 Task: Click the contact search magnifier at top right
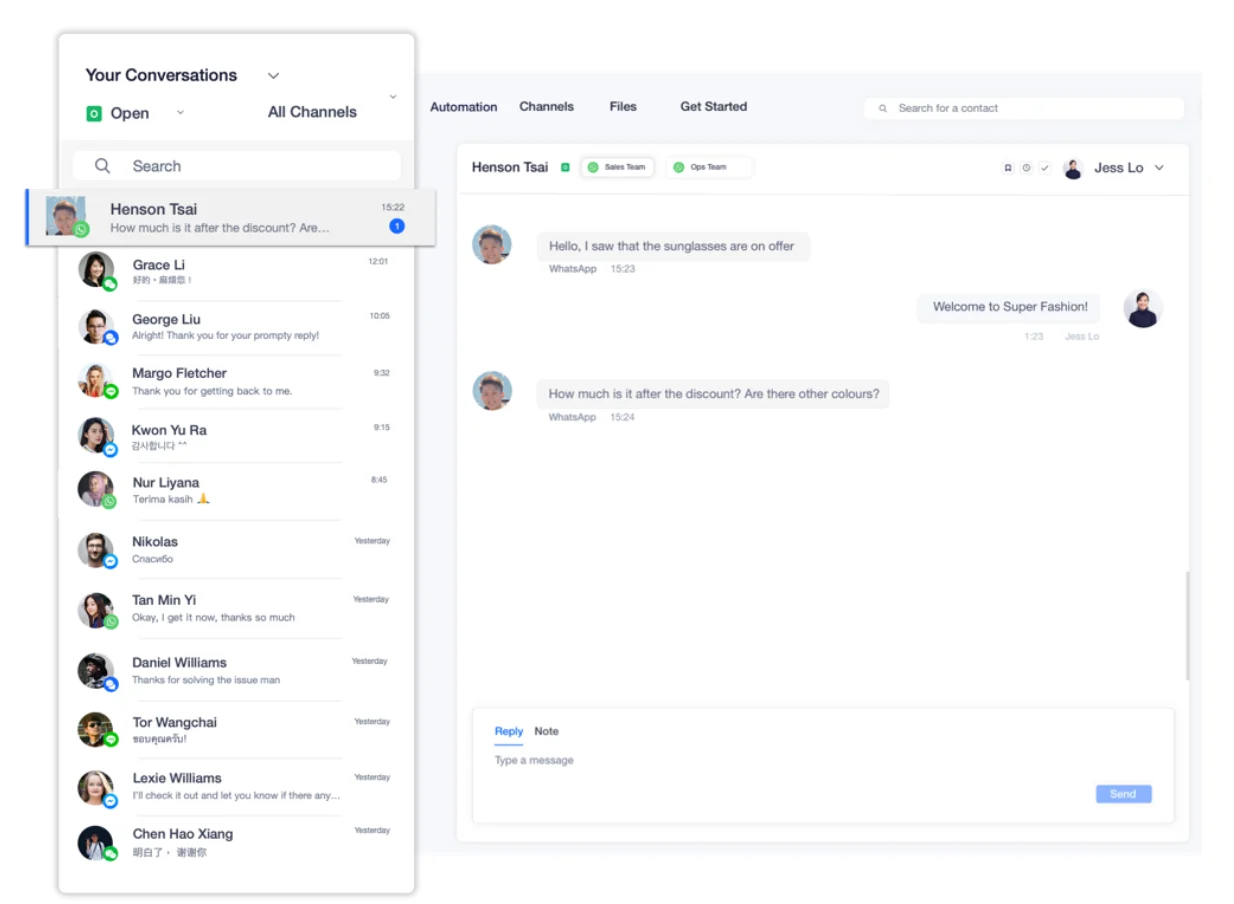pyautogui.click(x=881, y=107)
